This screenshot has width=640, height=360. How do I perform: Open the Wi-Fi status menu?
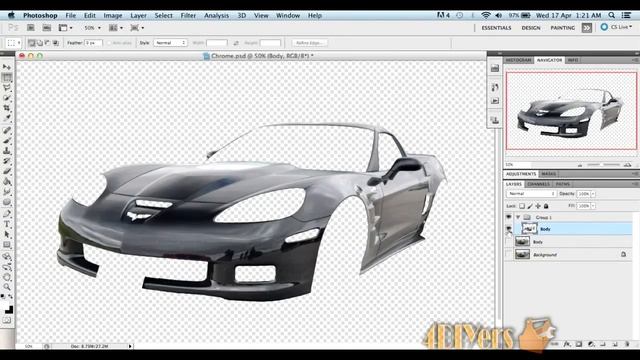pyautogui.click(x=485, y=15)
